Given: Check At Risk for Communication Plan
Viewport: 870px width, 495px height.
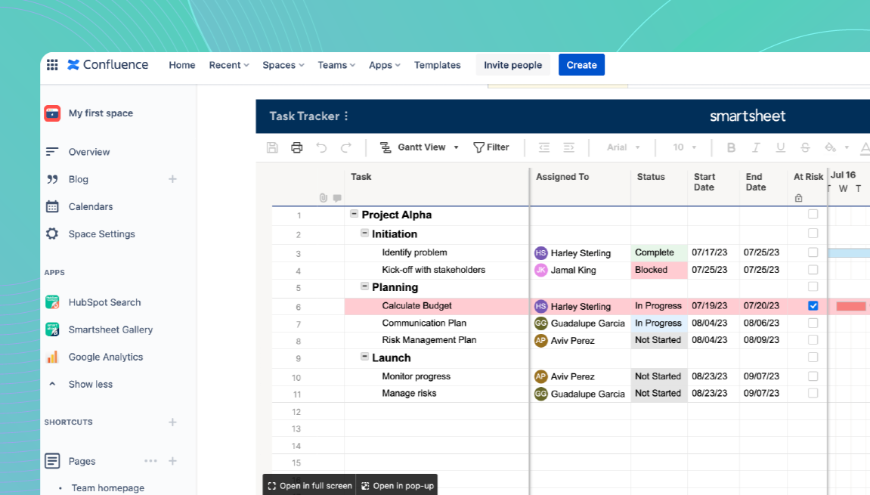Looking at the screenshot, I should point(813,323).
